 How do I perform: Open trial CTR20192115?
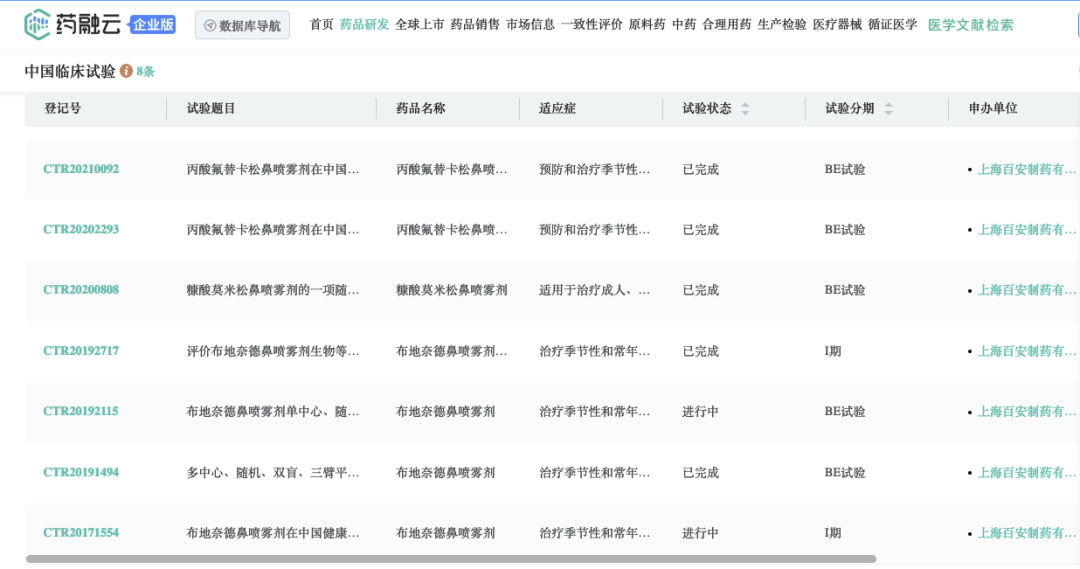81,411
